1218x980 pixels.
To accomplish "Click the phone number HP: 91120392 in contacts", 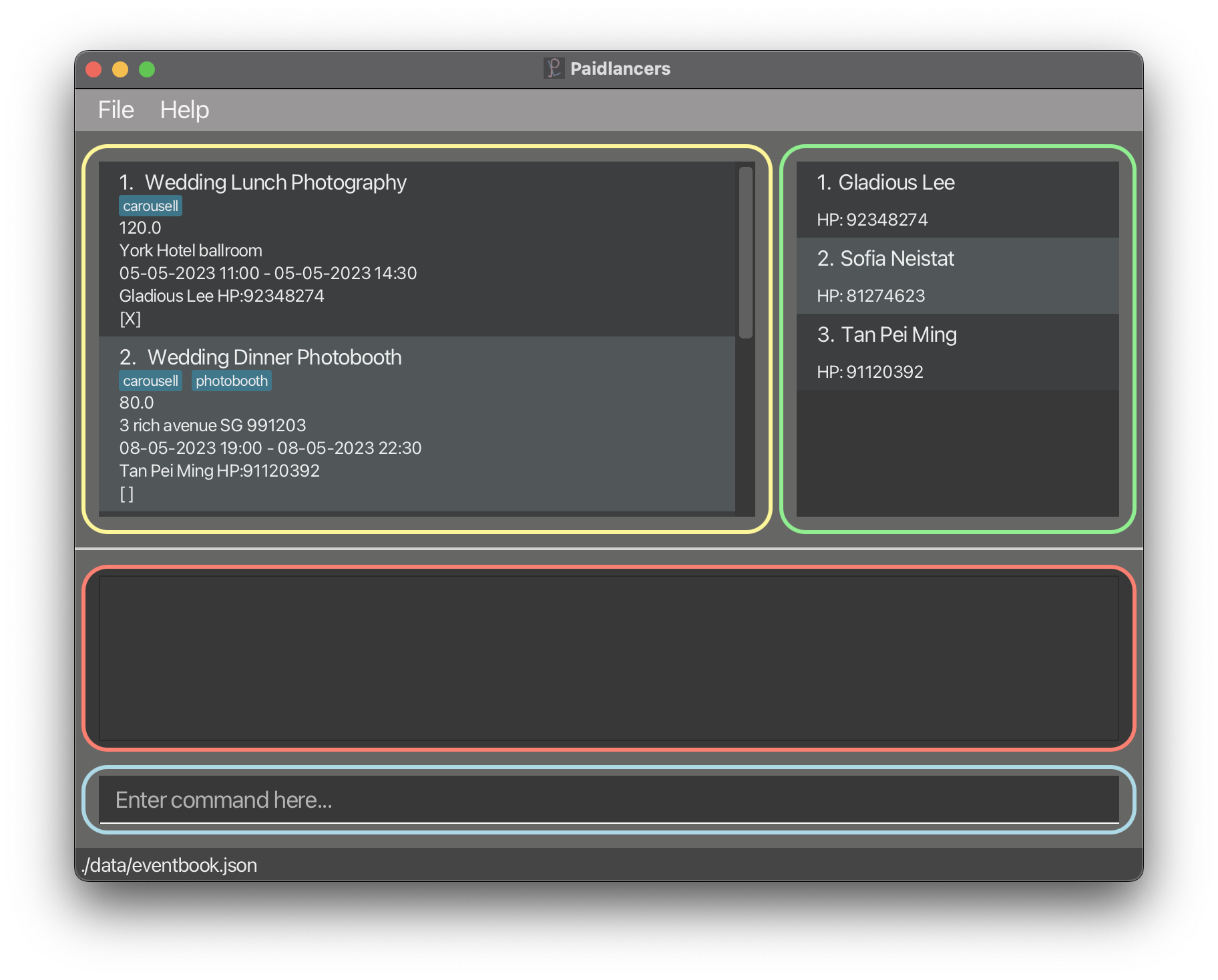I will pos(870,372).
